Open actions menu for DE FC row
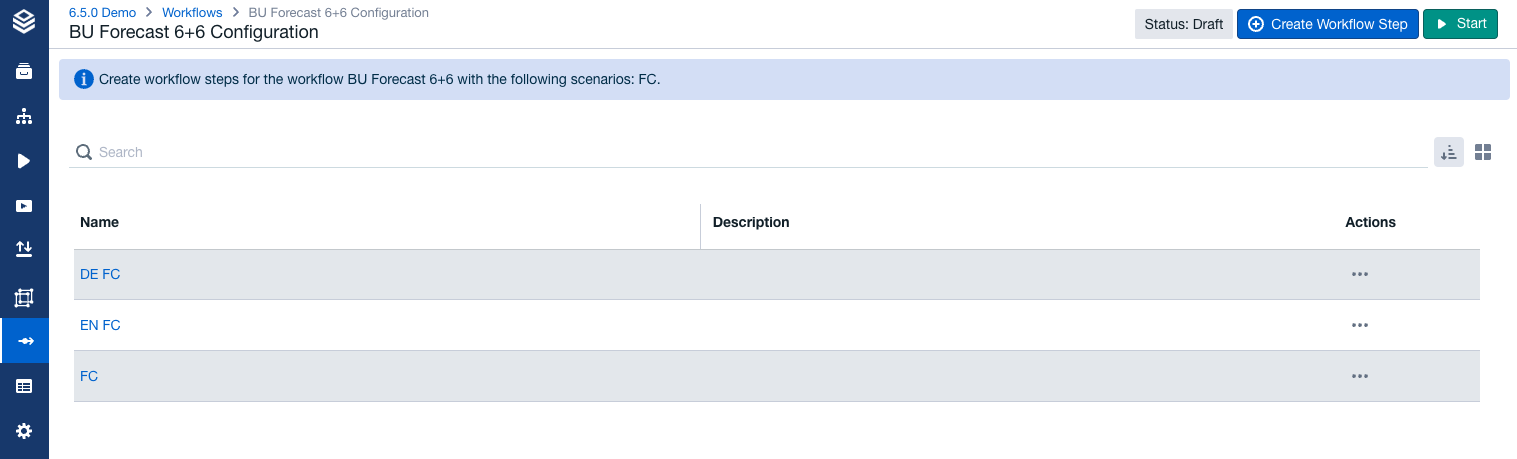This screenshot has height=459, width=1517. 1359,274
